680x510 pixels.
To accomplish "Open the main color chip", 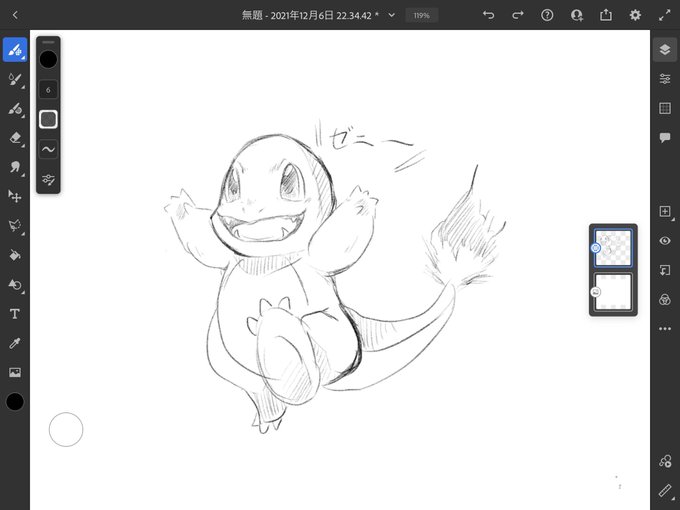I will pos(15,402).
